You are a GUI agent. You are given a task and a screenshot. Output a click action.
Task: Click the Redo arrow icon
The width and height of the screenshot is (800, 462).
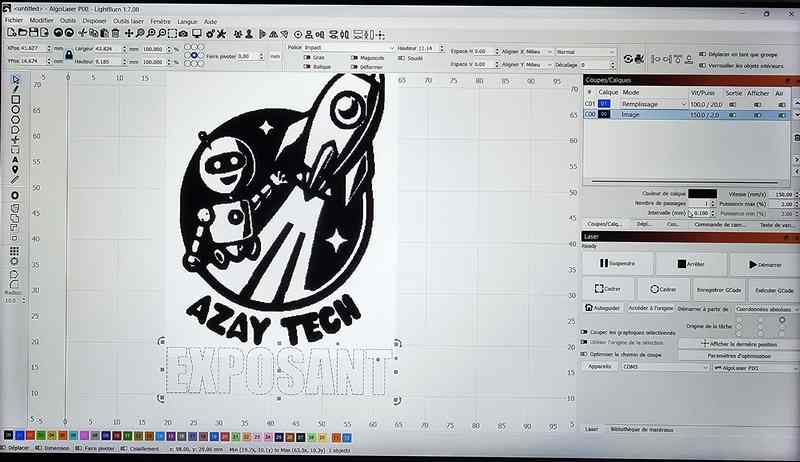(x=69, y=33)
